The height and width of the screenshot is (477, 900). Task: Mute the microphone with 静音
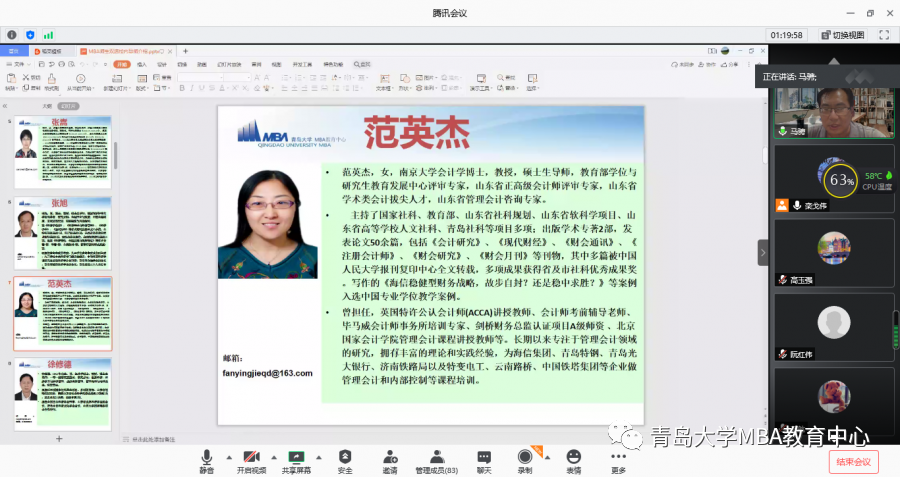[x=207, y=462]
